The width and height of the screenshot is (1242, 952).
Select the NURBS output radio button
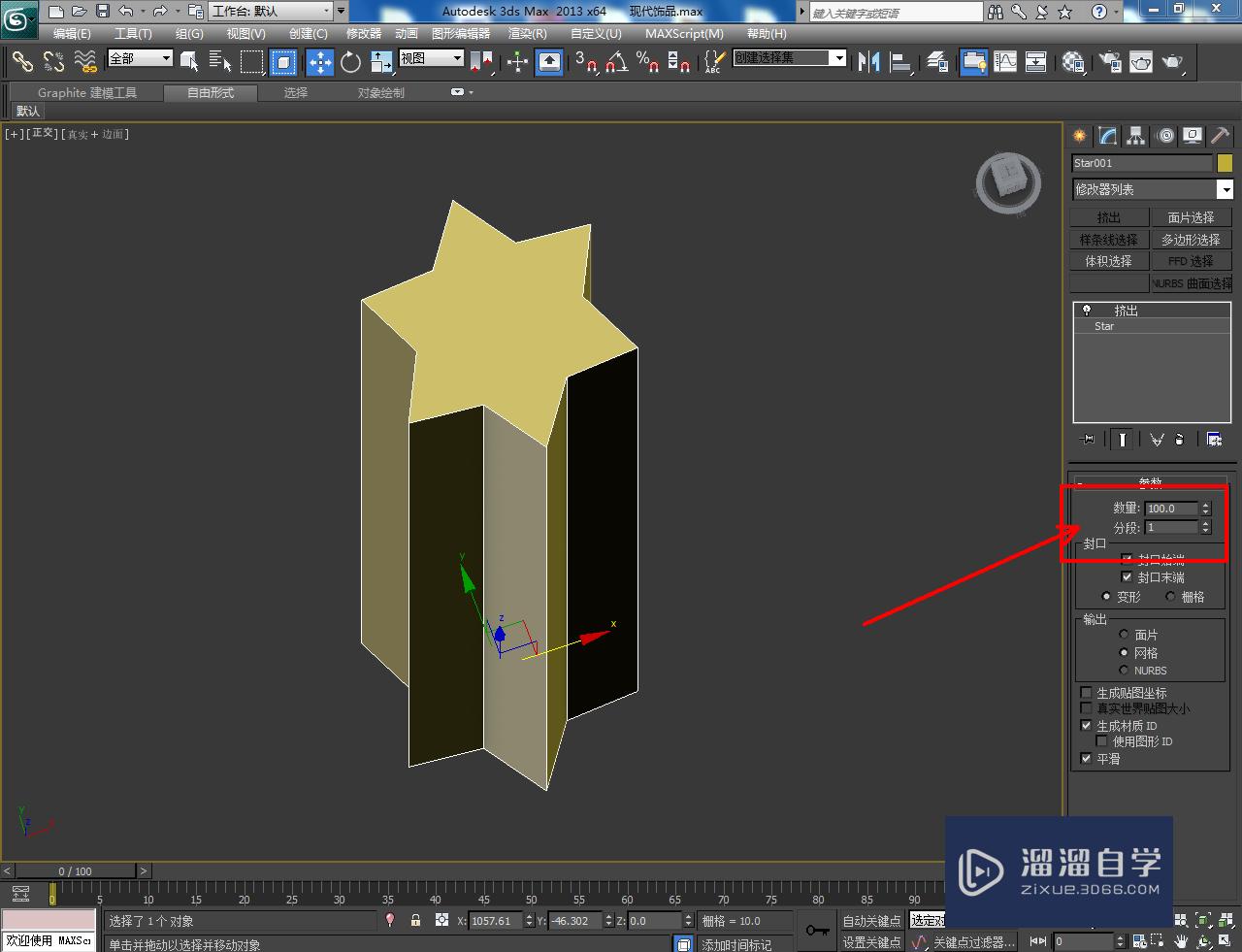(1124, 671)
